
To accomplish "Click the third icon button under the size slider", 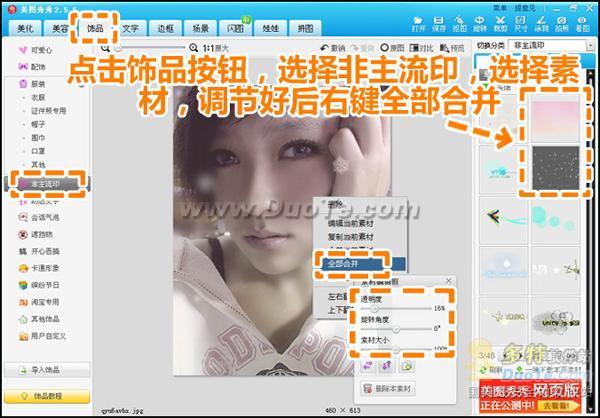I will (x=406, y=366).
